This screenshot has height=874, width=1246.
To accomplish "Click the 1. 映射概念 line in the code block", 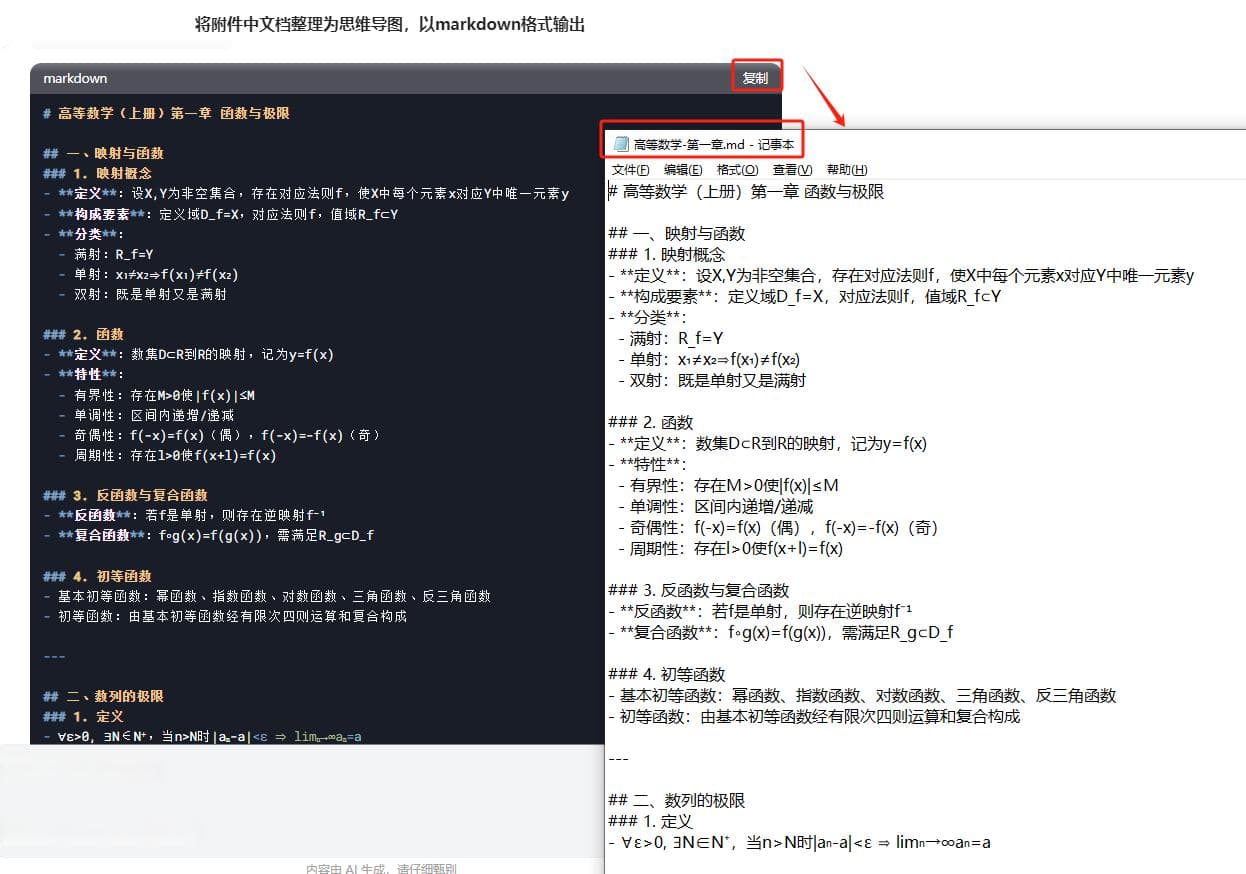I will pos(97,174).
